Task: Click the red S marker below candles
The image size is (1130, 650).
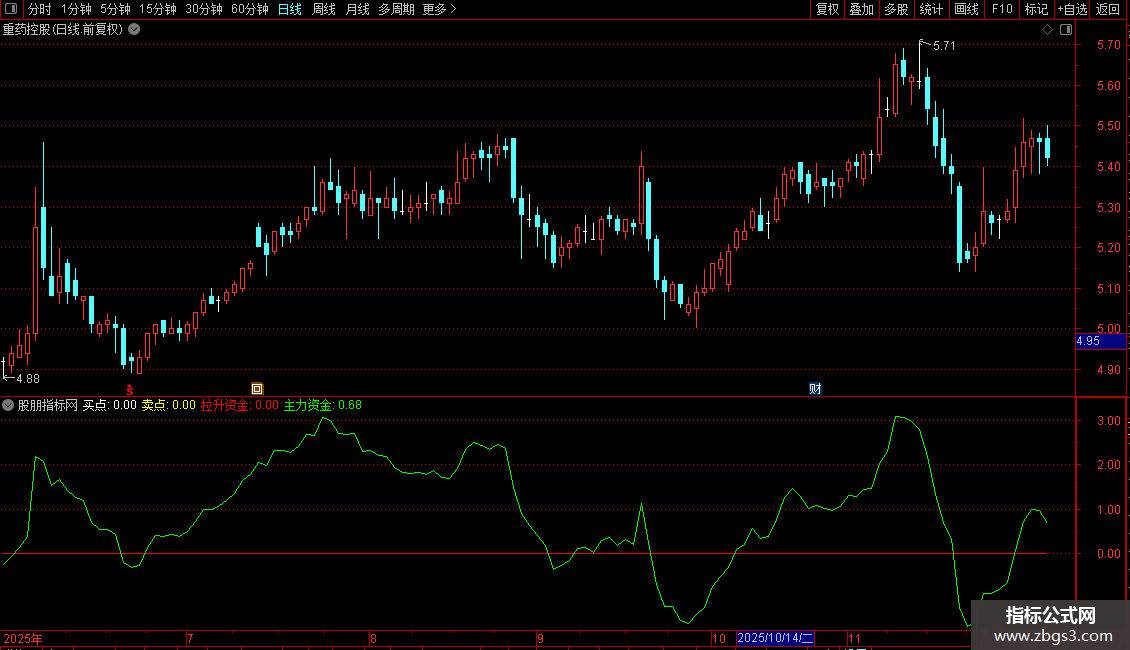Action: tap(130, 389)
